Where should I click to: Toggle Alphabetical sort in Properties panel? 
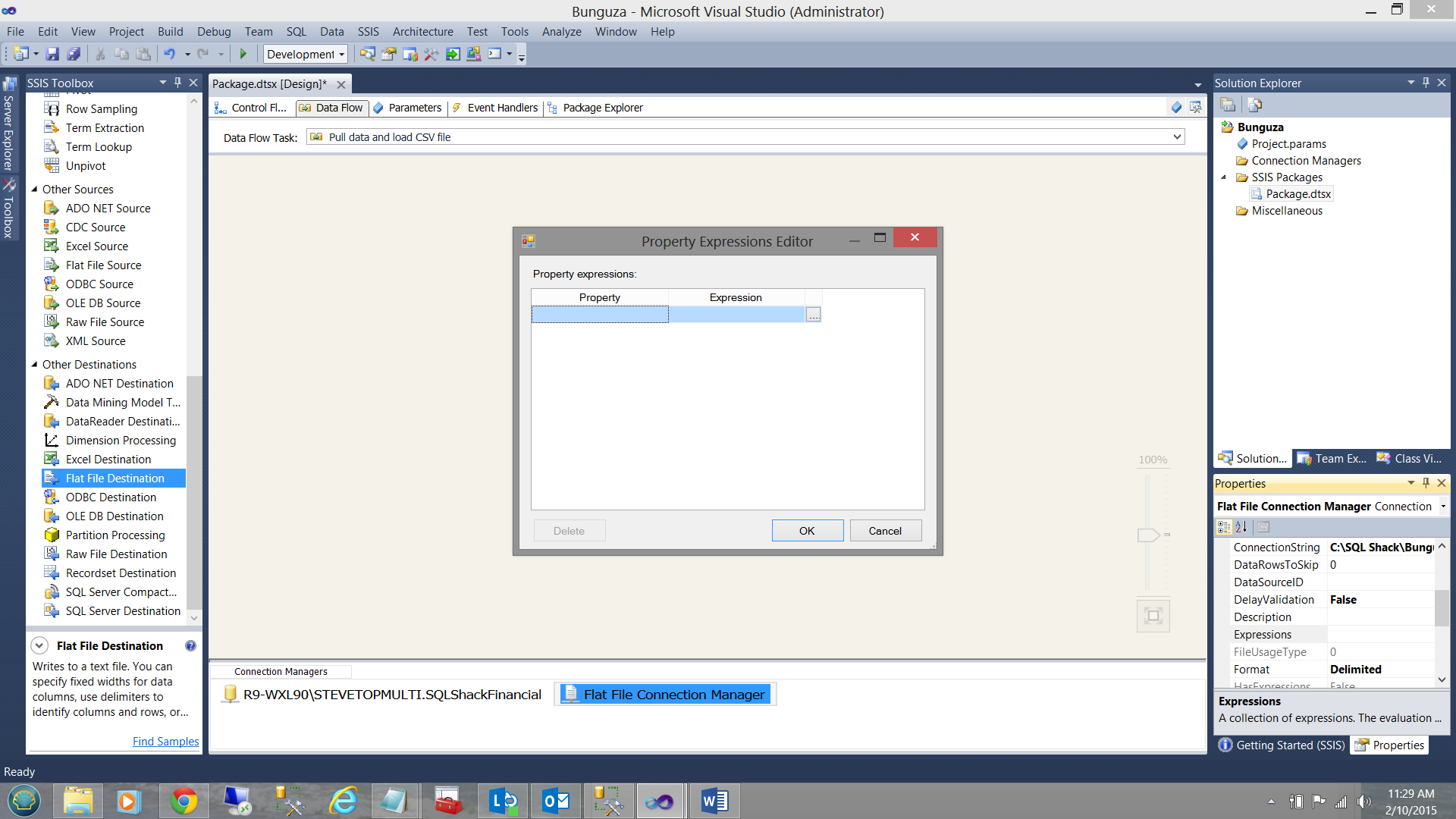point(1241,527)
